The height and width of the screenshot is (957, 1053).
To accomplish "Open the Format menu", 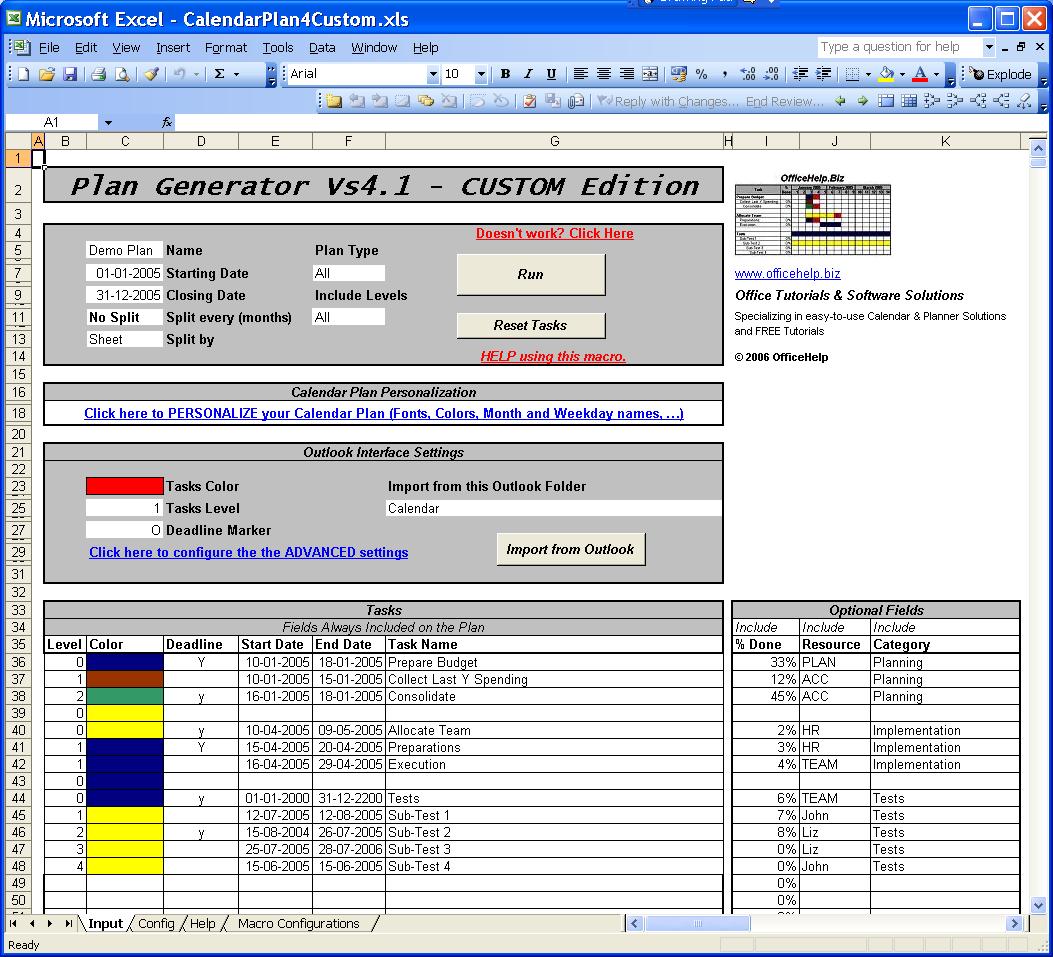I will click(x=226, y=47).
